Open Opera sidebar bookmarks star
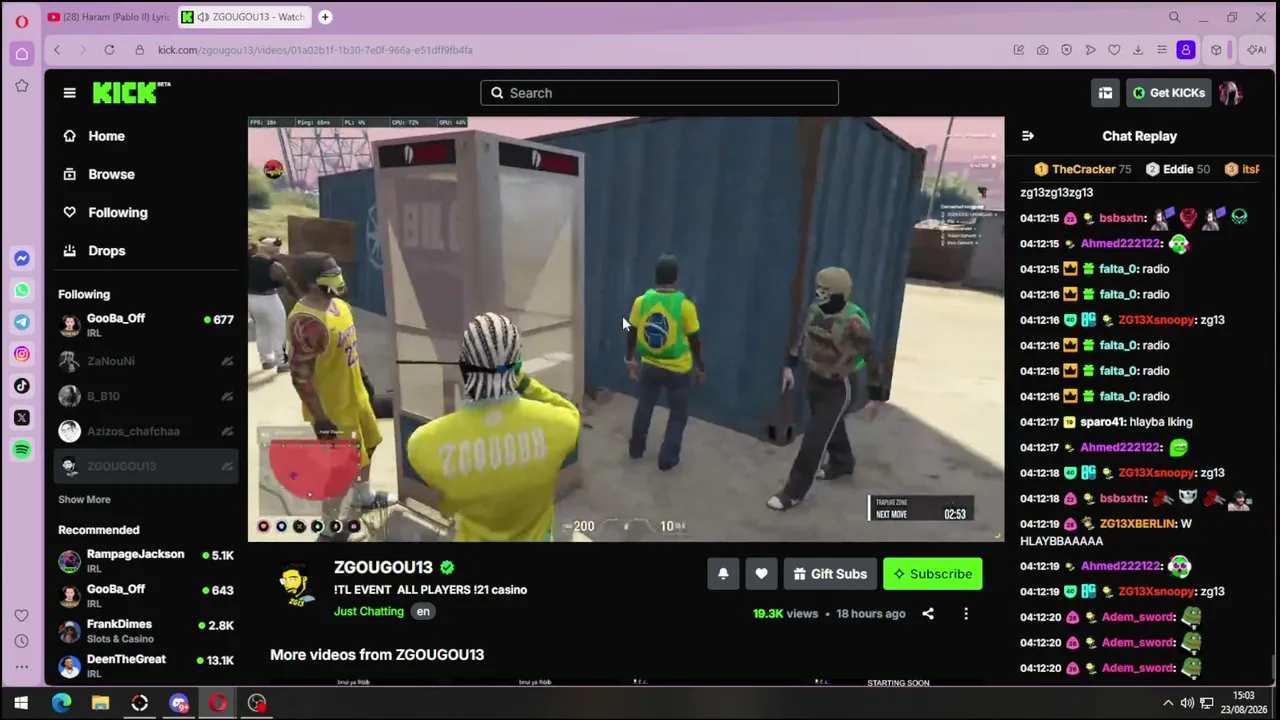This screenshot has width=1280, height=720. click(x=22, y=86)
